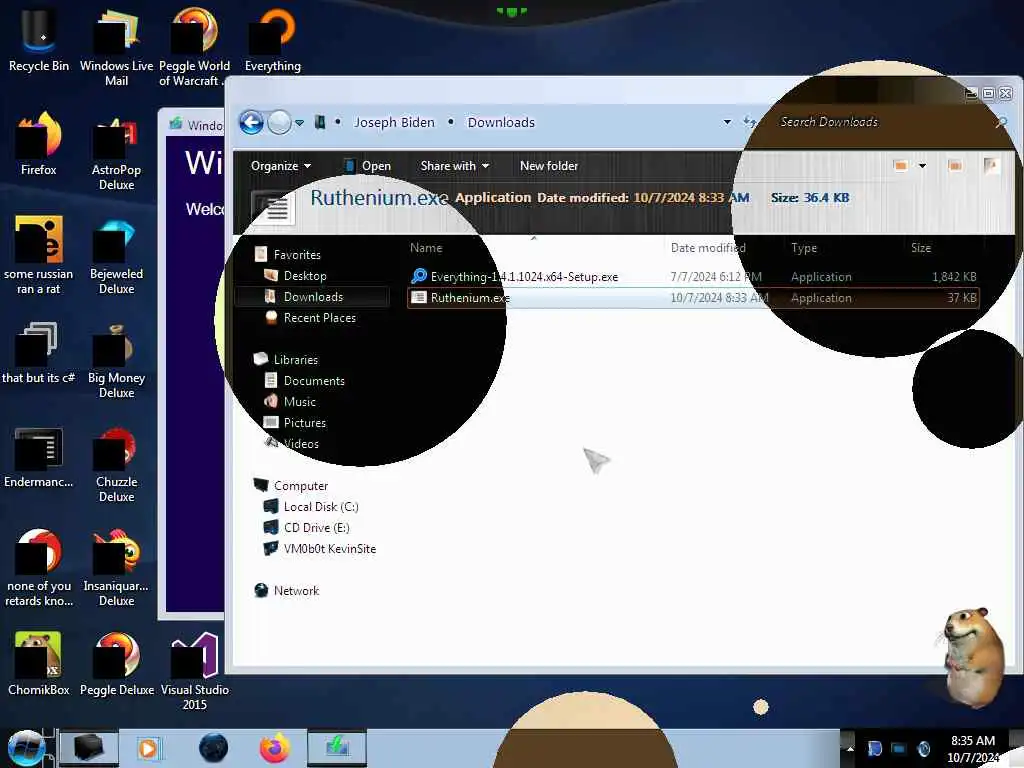The width and height of the screenshot is (1024, 768).
Task: Open Peggle World of Warcraft icon
Action: 194,47
